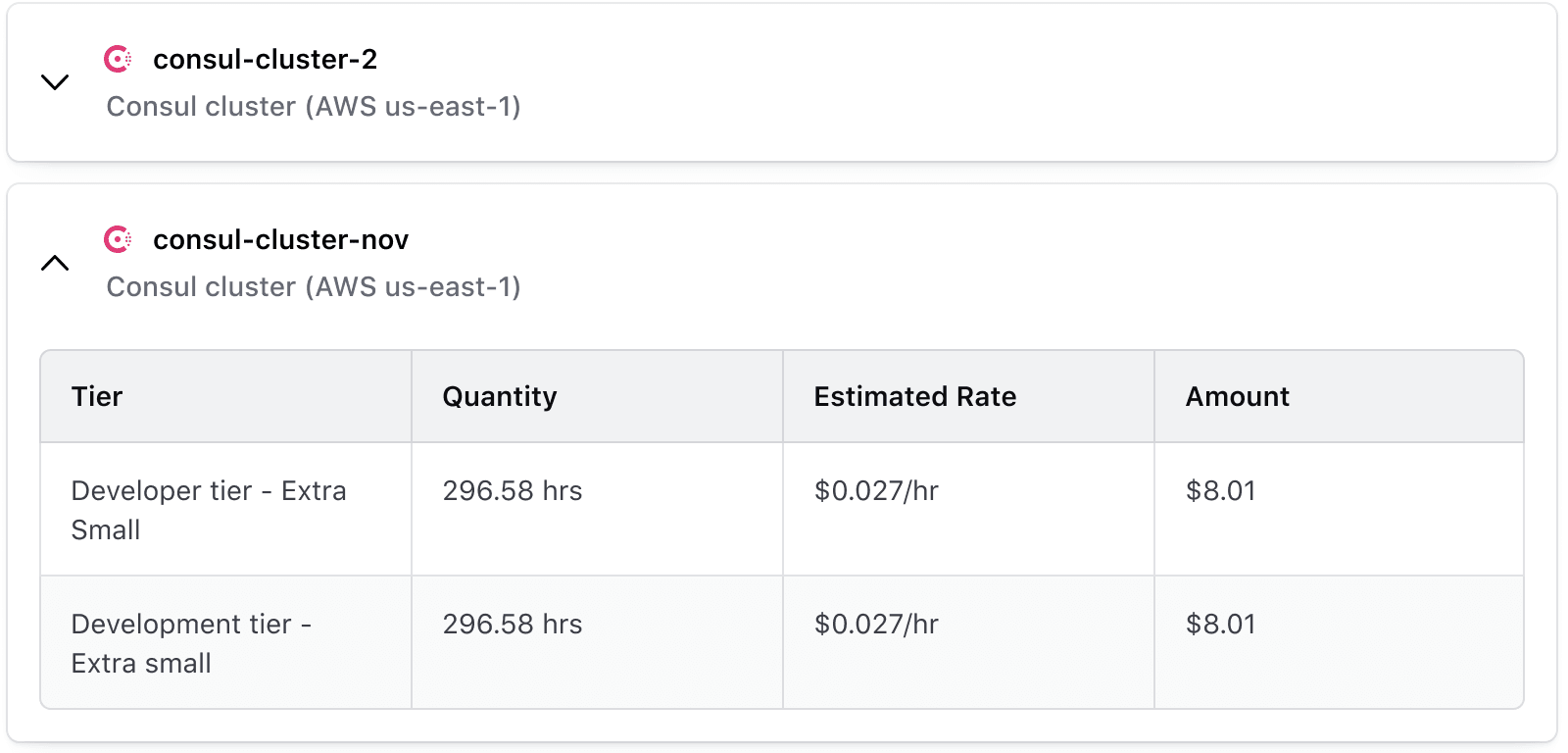Click the Quantity column header
Screen dimensions: 1568x753
(x=500, y=396)
